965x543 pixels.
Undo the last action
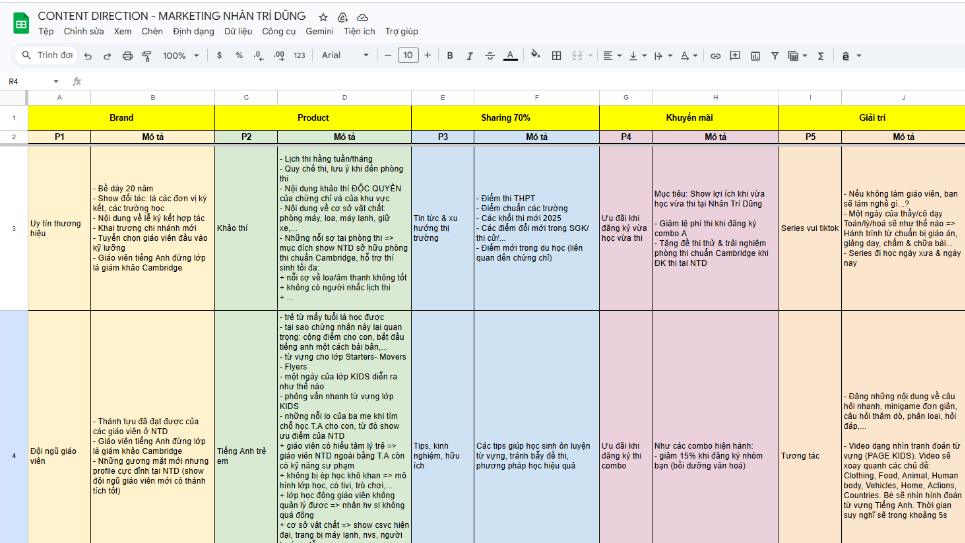(x=88, y=55)
